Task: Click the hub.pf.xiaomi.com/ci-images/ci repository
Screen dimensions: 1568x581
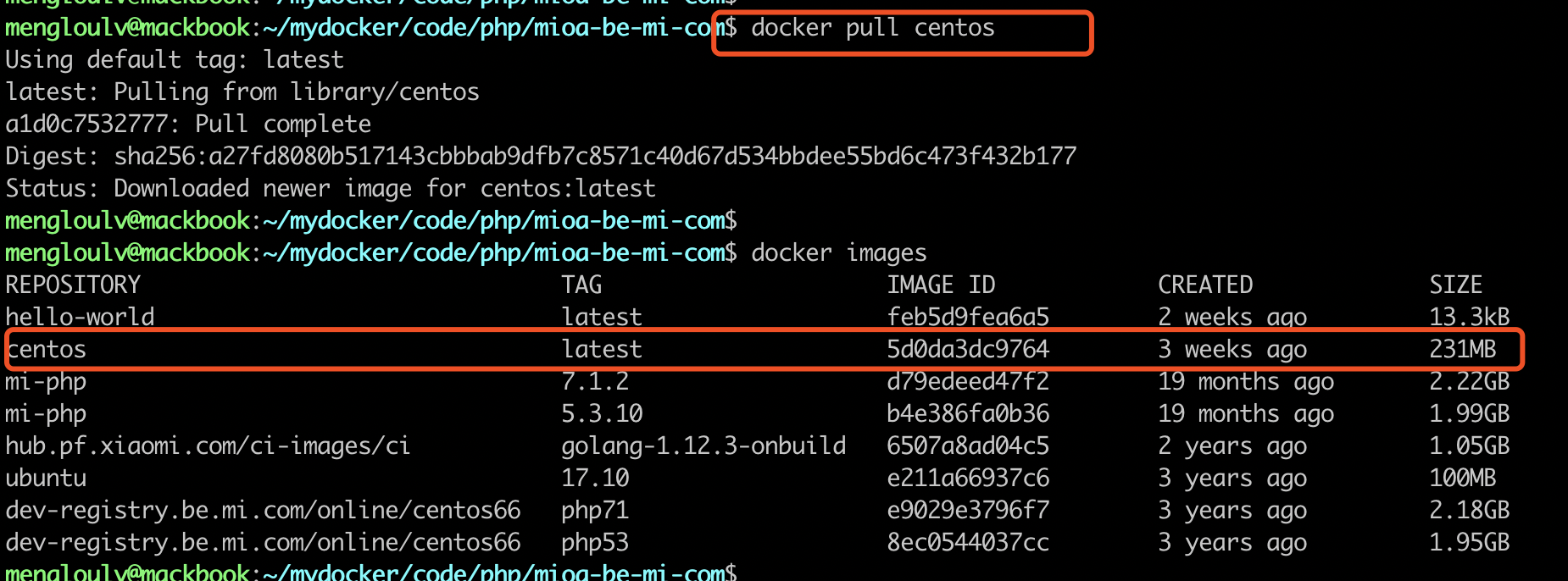Action: pyautogui.click(x=208, y=446)
